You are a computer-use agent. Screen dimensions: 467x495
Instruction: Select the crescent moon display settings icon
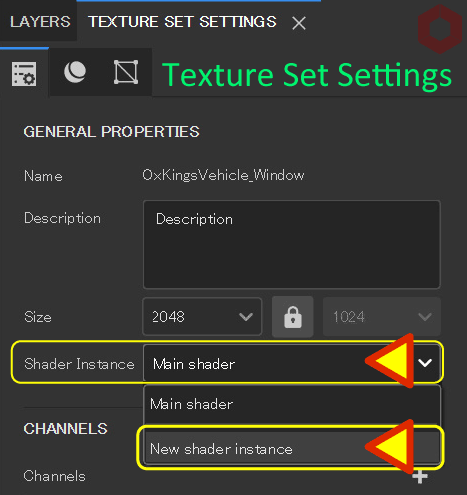75,72
